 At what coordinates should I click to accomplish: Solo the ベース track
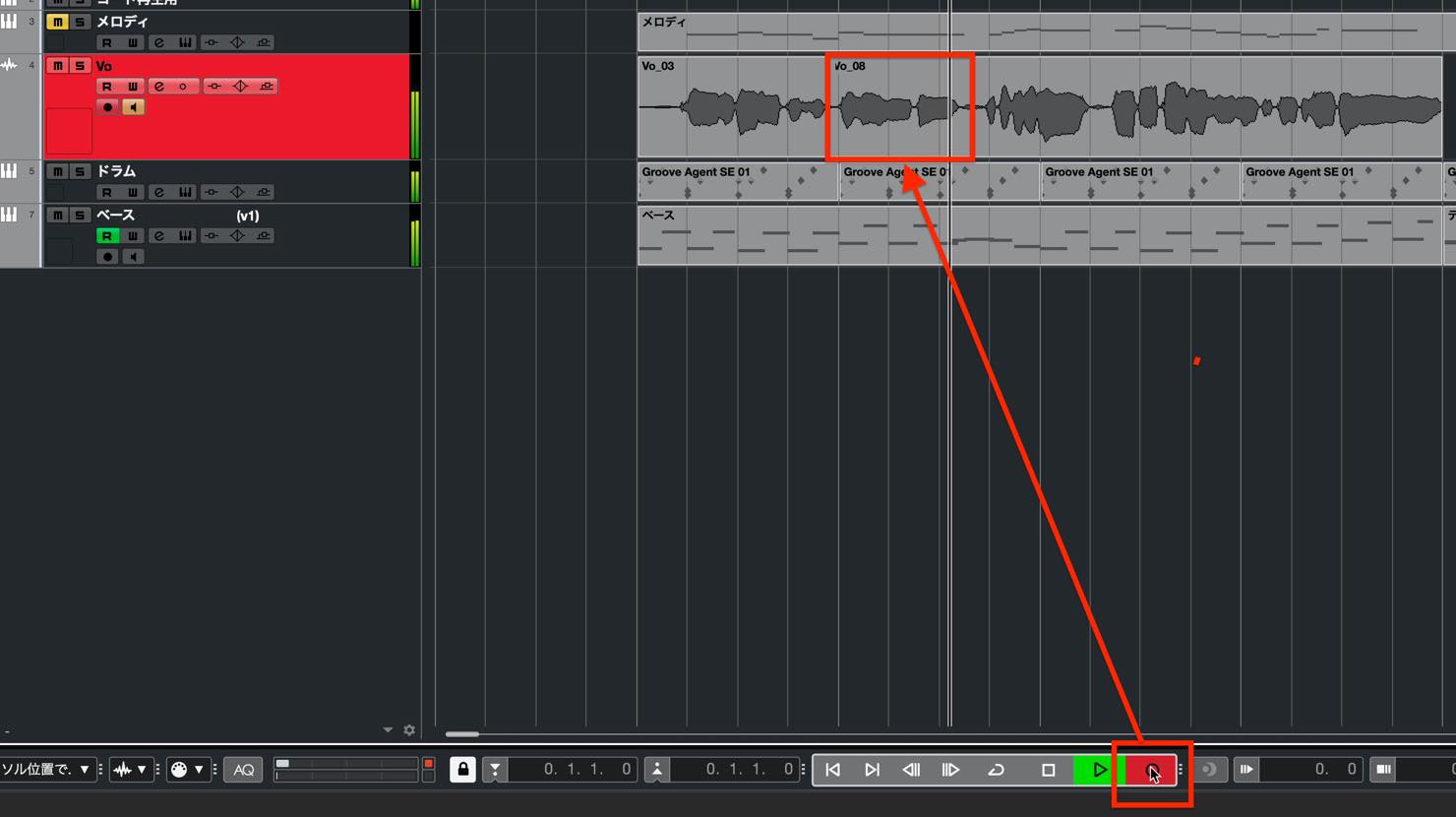[80, 215]
